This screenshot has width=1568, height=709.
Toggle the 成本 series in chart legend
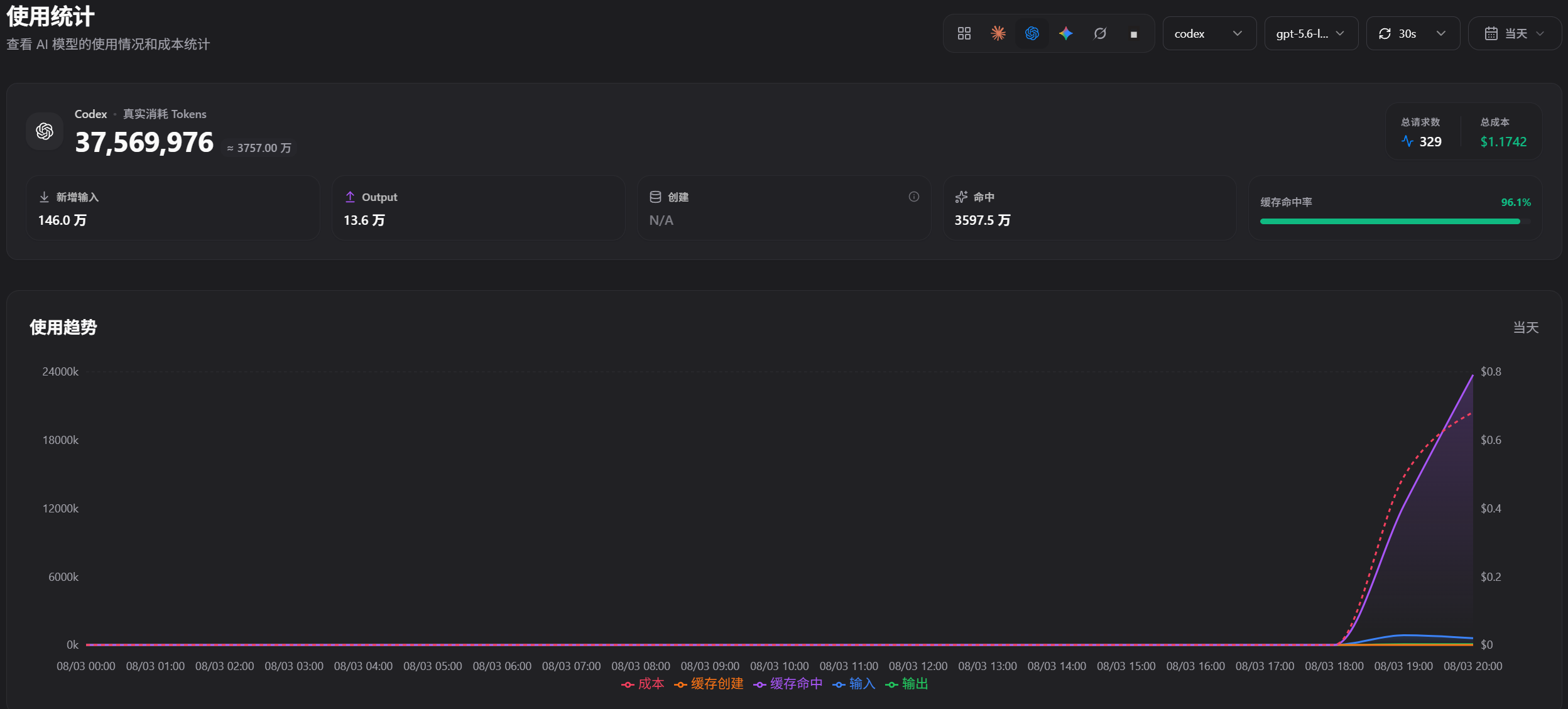643,684
